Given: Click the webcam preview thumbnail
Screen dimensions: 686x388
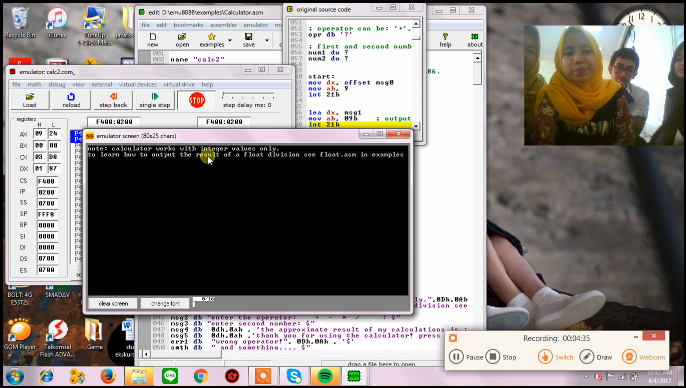Looking at the screenshot, I should click(x=604, y=85).
